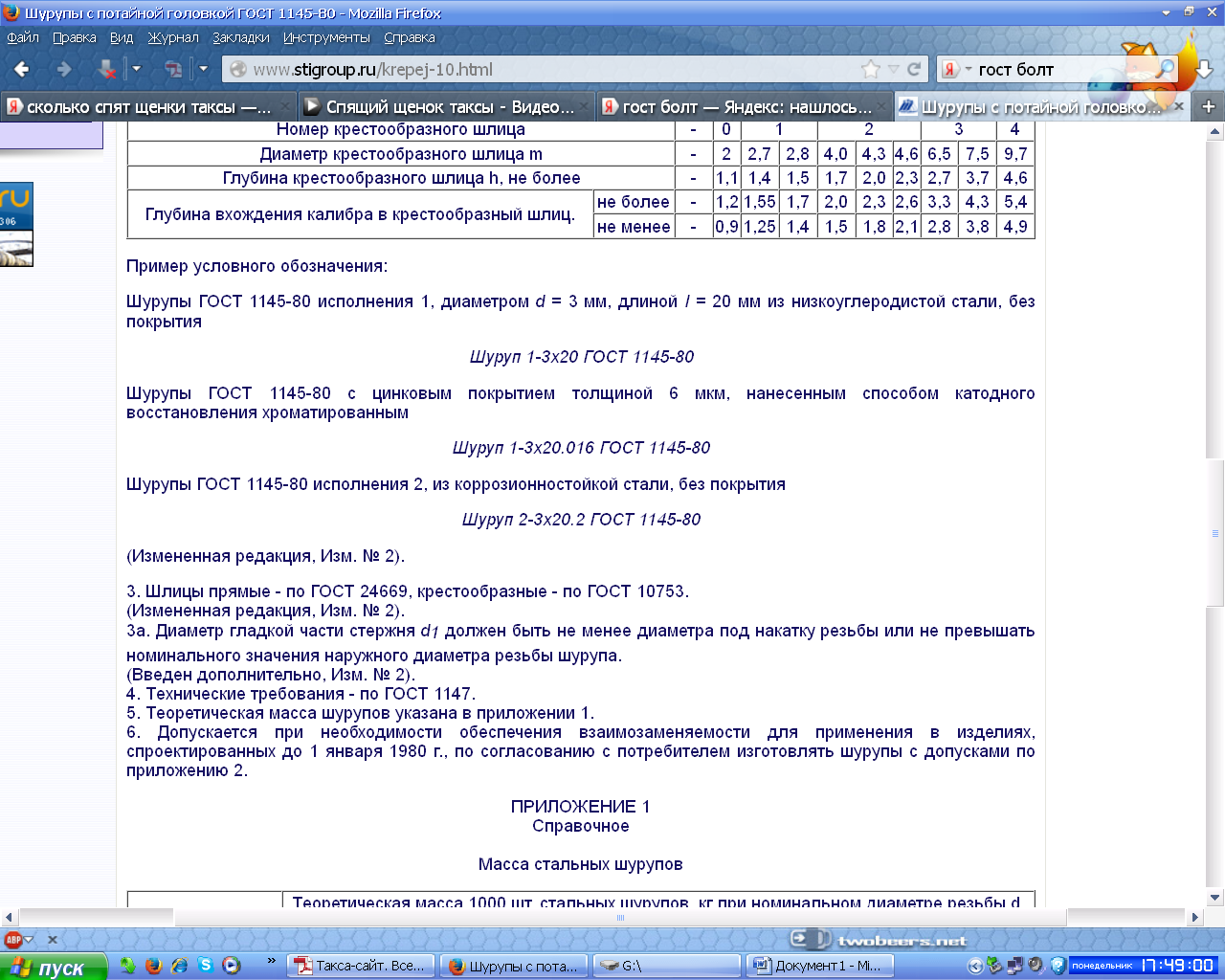Screen dimensions: 1225x980
Task: Open dropdown next to red-cross toolbar icon
Action: pyautogui.click(x=136, y=69)
